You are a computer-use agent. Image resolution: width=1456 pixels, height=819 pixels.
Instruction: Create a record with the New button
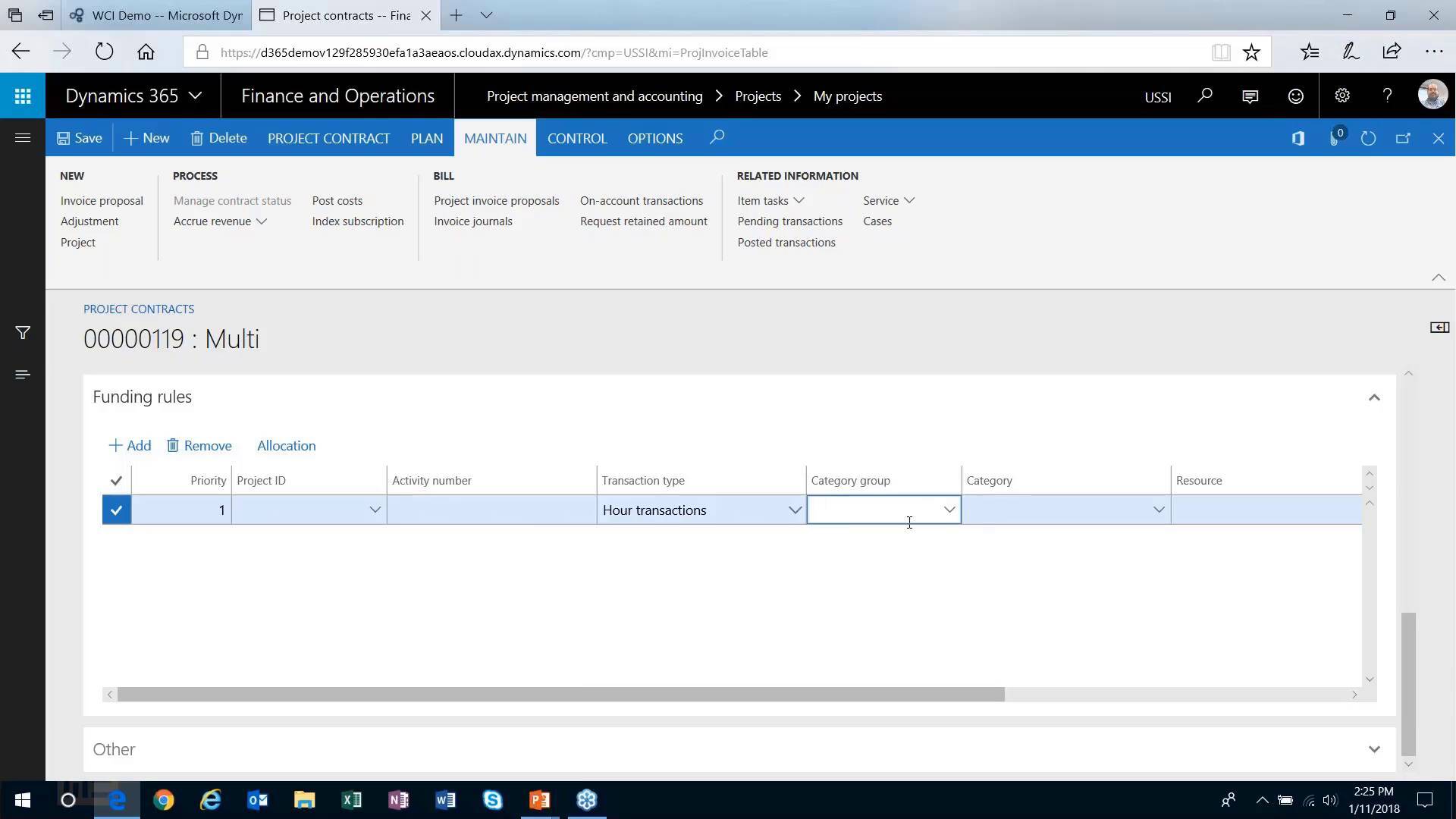[146, 138]
